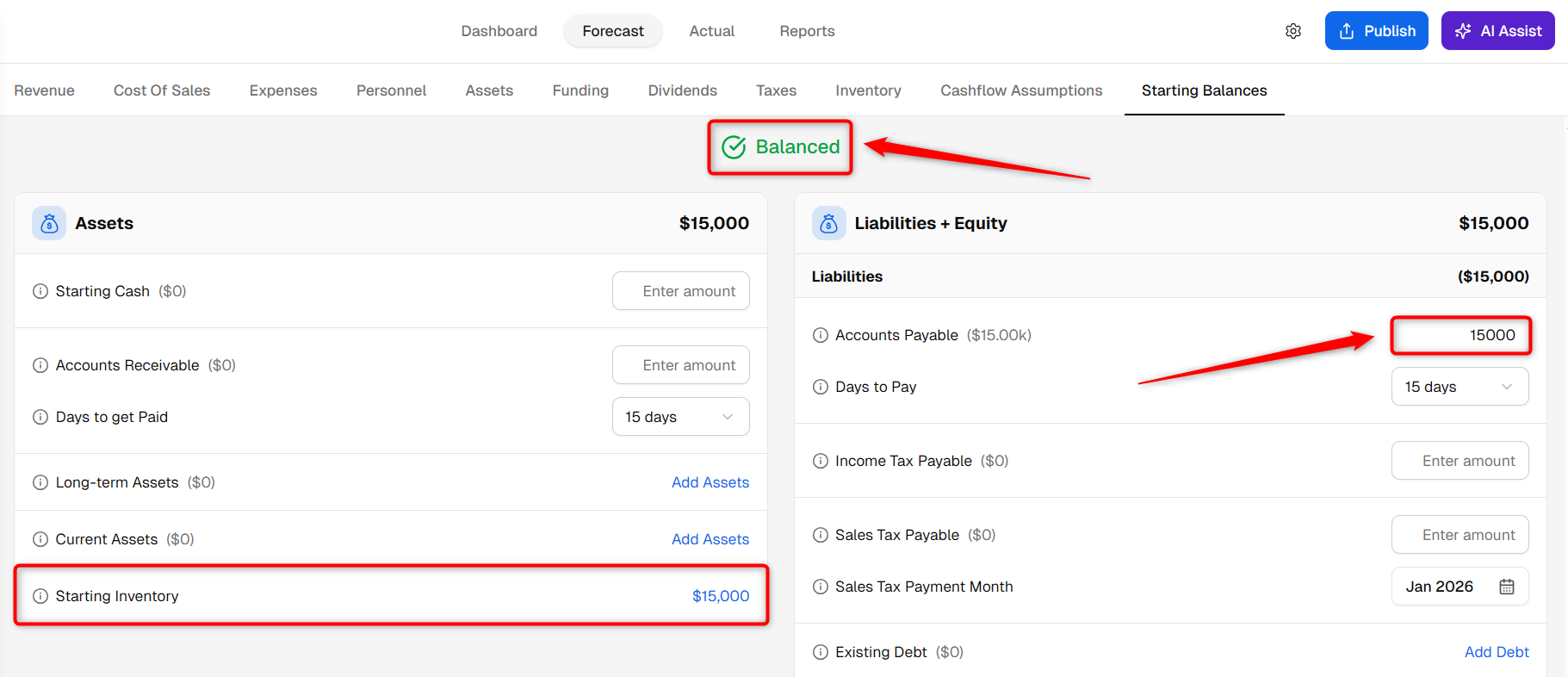Click the Jan 2026 payment month field

pyautogui.click(x=1460, y=587)
